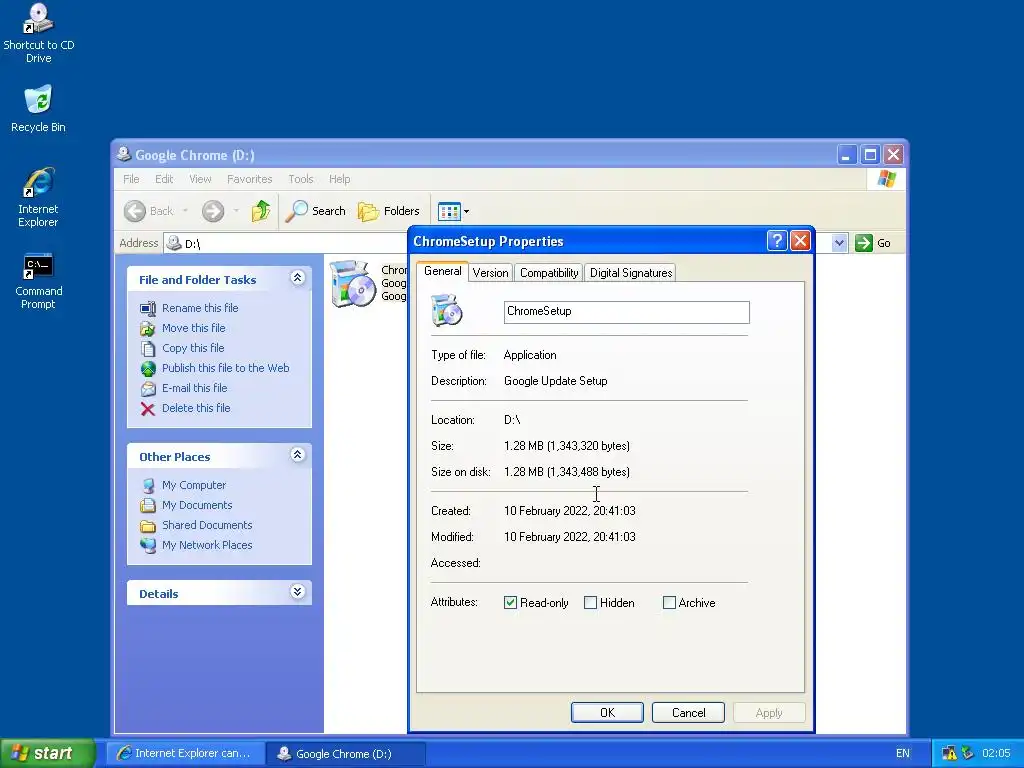Open Shortcut to CD Drive desktop icon
The width and height of the screenshot is (1024, 768).
tap(39, 33)
